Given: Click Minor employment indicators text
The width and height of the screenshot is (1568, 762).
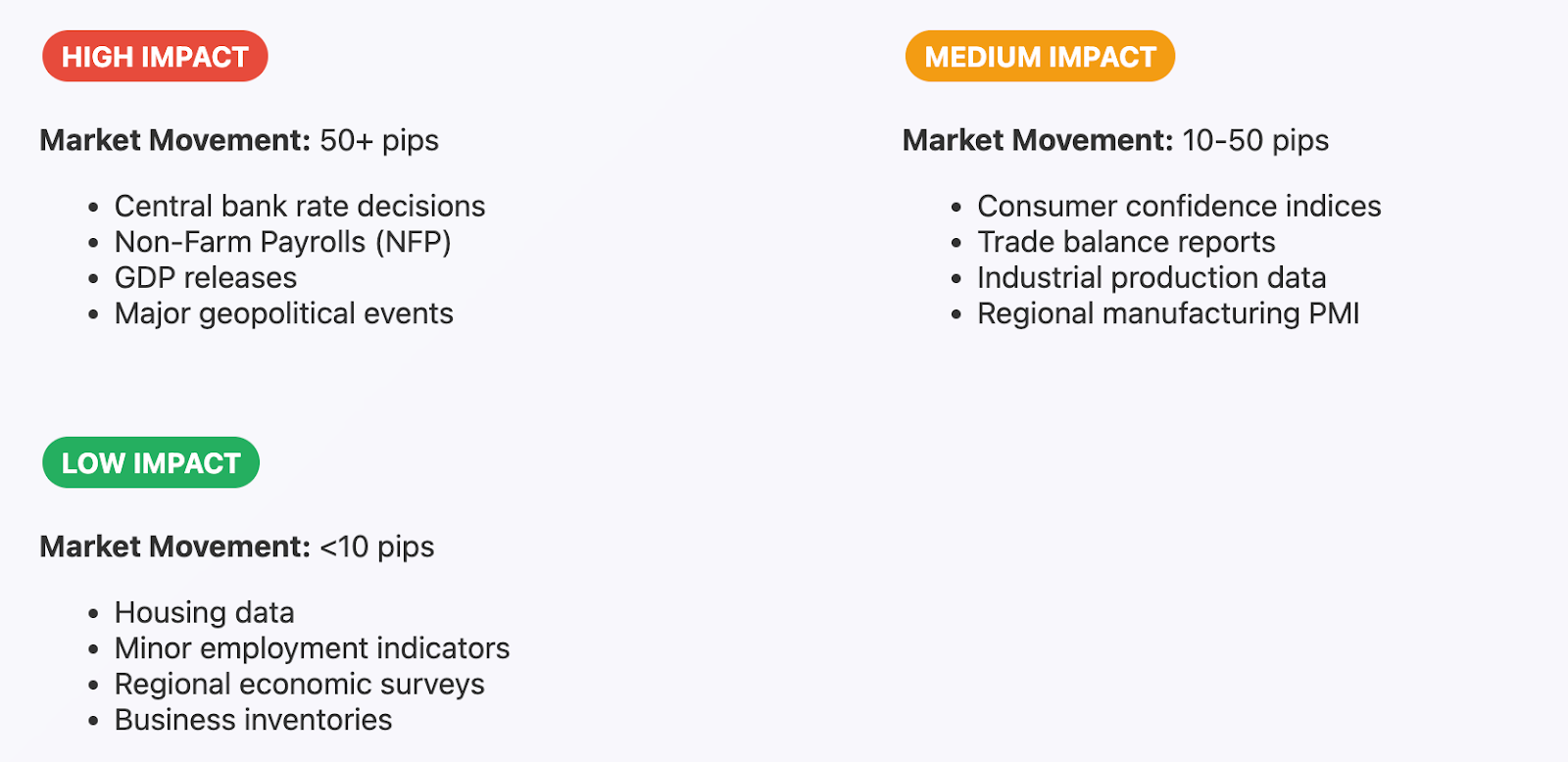Looking at the screenshot, I should (313, 648).
